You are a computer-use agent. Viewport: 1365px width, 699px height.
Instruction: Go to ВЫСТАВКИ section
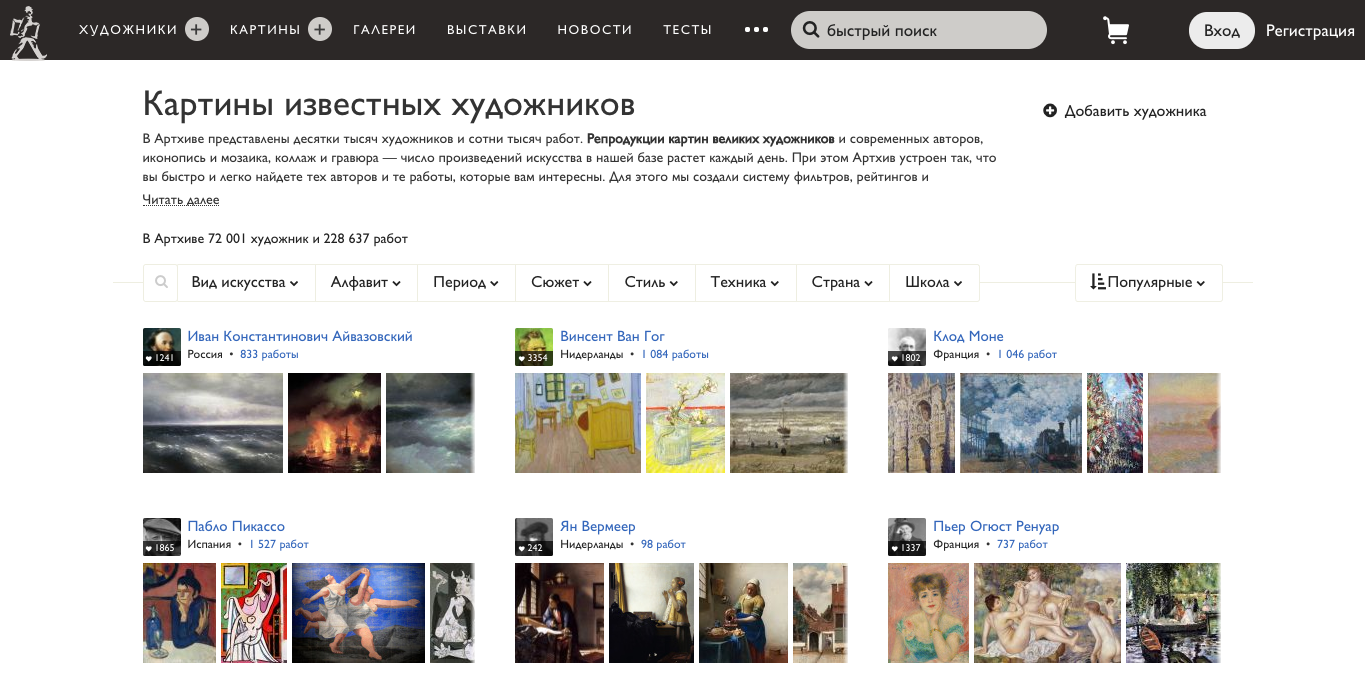pos(487,30)
